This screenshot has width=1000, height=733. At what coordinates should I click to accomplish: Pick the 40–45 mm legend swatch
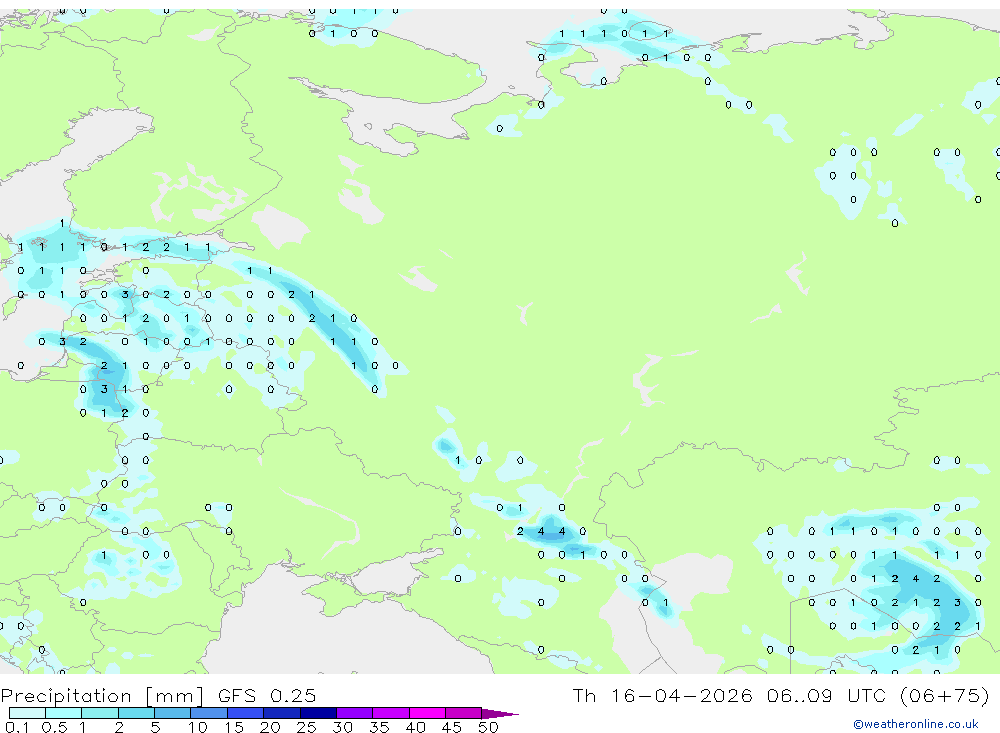pos(427,713)
